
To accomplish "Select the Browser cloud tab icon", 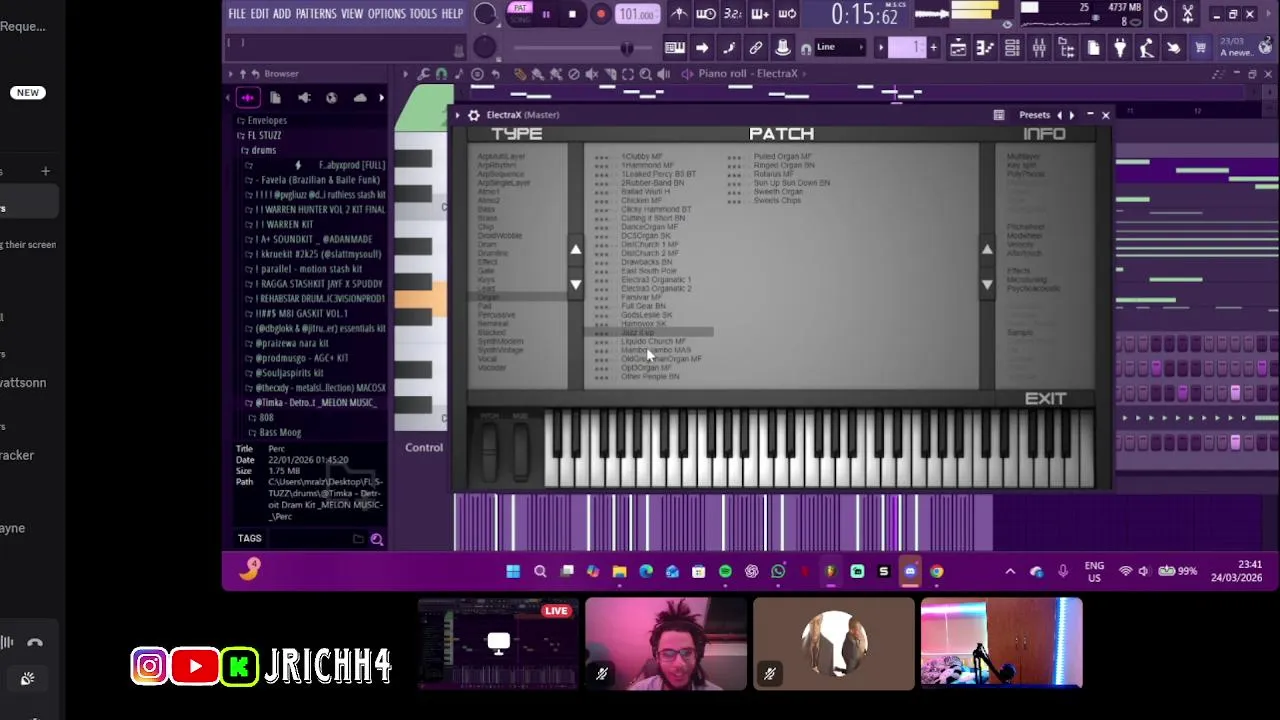I will [x=360, y=97].
